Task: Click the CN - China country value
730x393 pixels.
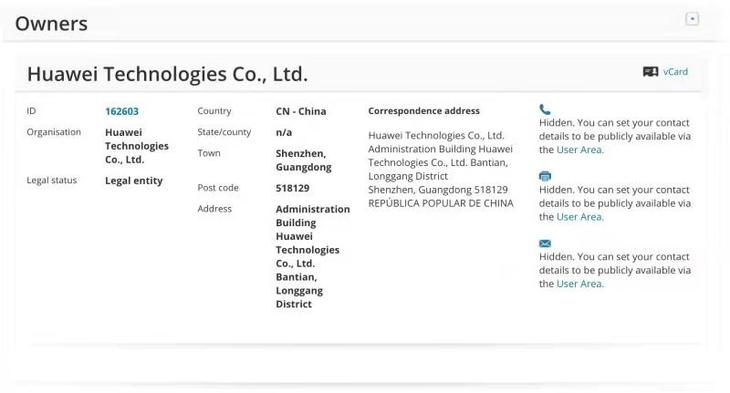Action: point(301,111)
